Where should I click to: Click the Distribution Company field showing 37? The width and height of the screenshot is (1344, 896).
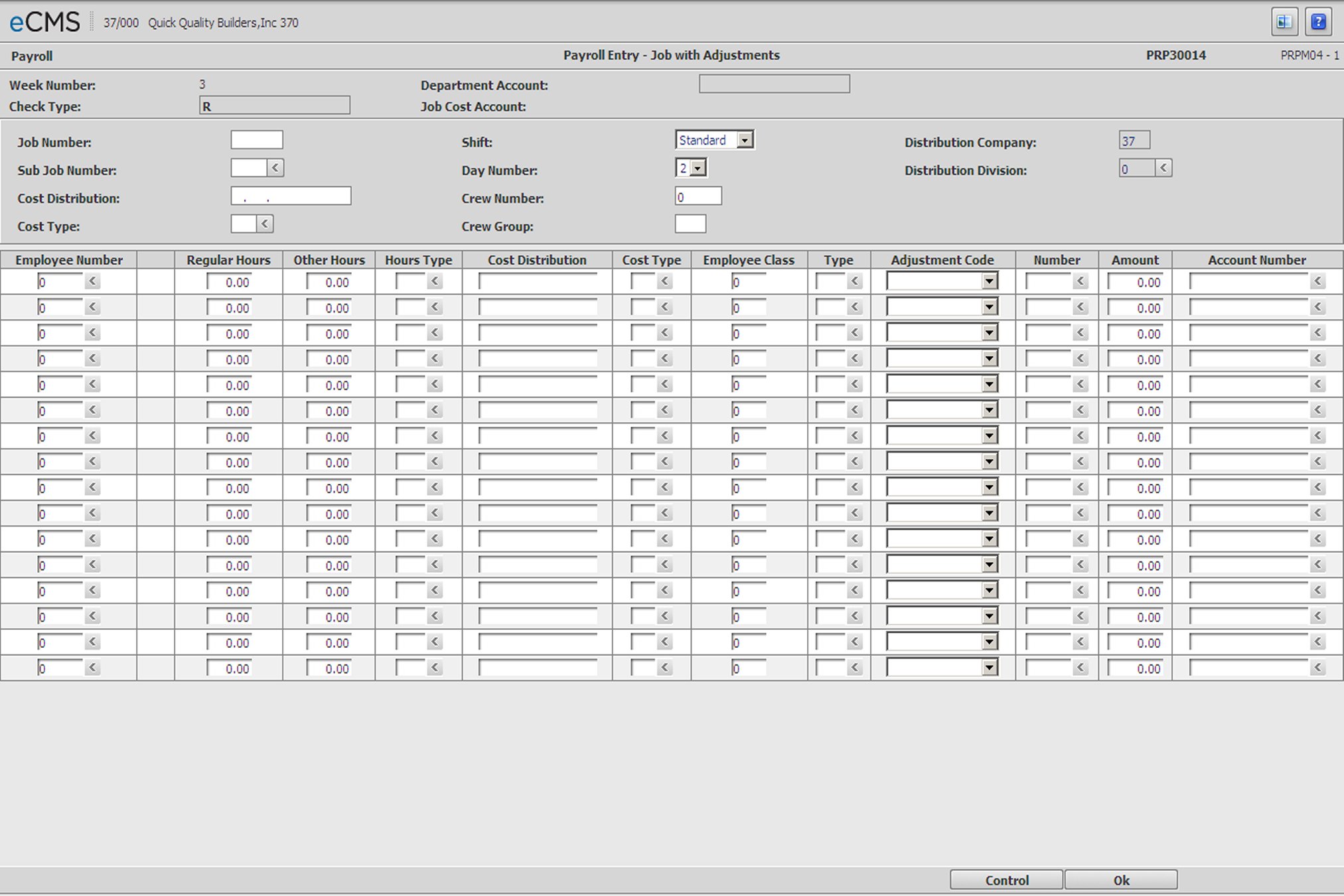point(1134,140)
